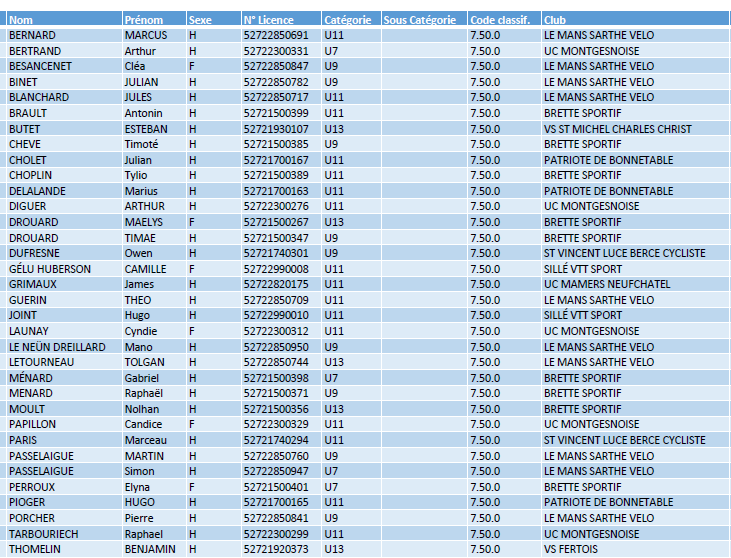
Task: Select the Club column header
Action: [x=556, y=20]
